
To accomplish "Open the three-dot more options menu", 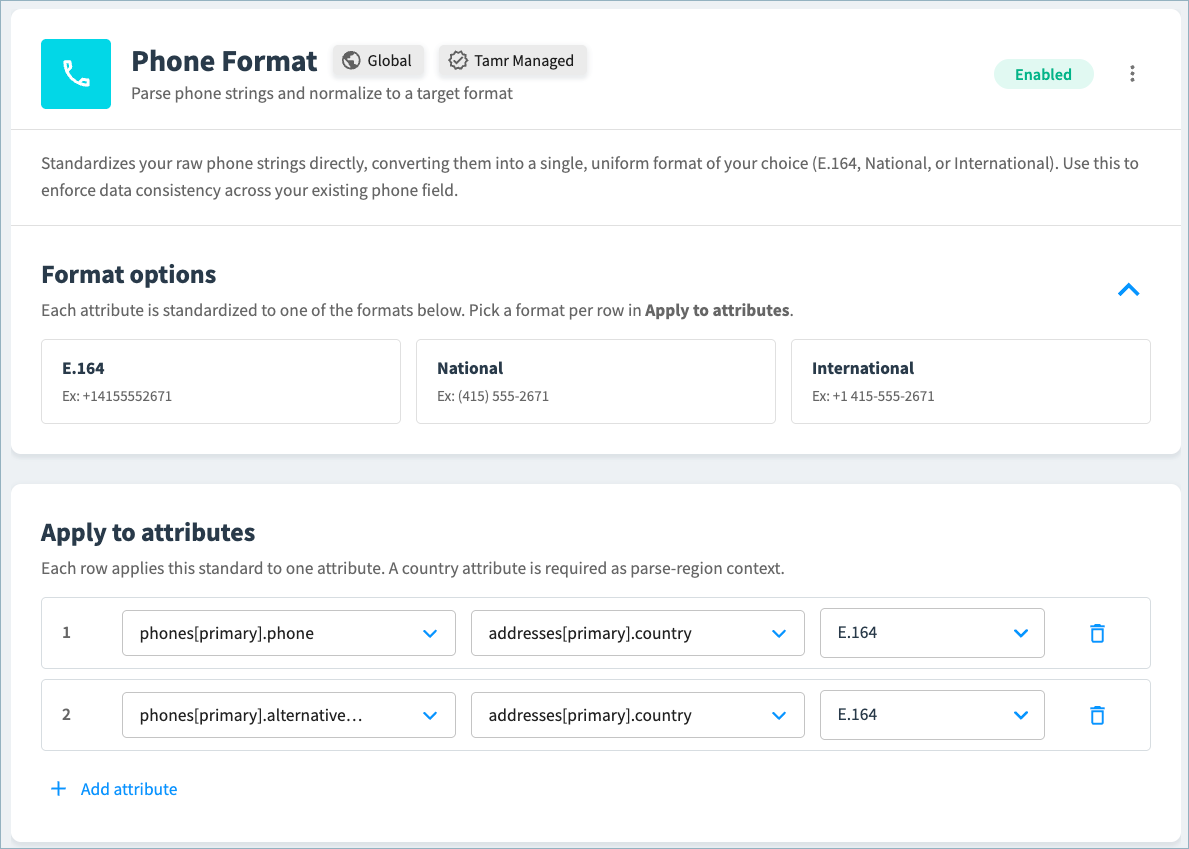I will pos(1132,74).
